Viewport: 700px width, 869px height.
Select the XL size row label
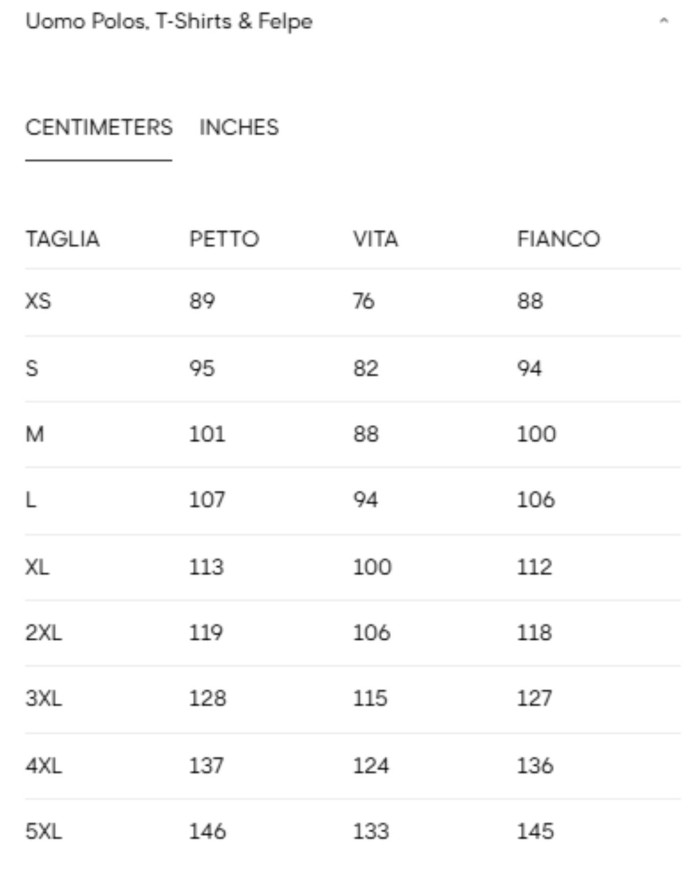click(x=38, y=567)
